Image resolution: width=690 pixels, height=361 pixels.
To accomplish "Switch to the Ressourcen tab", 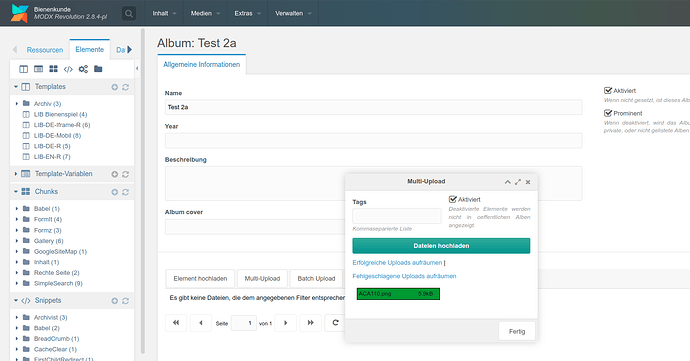I will click(45, 50).
